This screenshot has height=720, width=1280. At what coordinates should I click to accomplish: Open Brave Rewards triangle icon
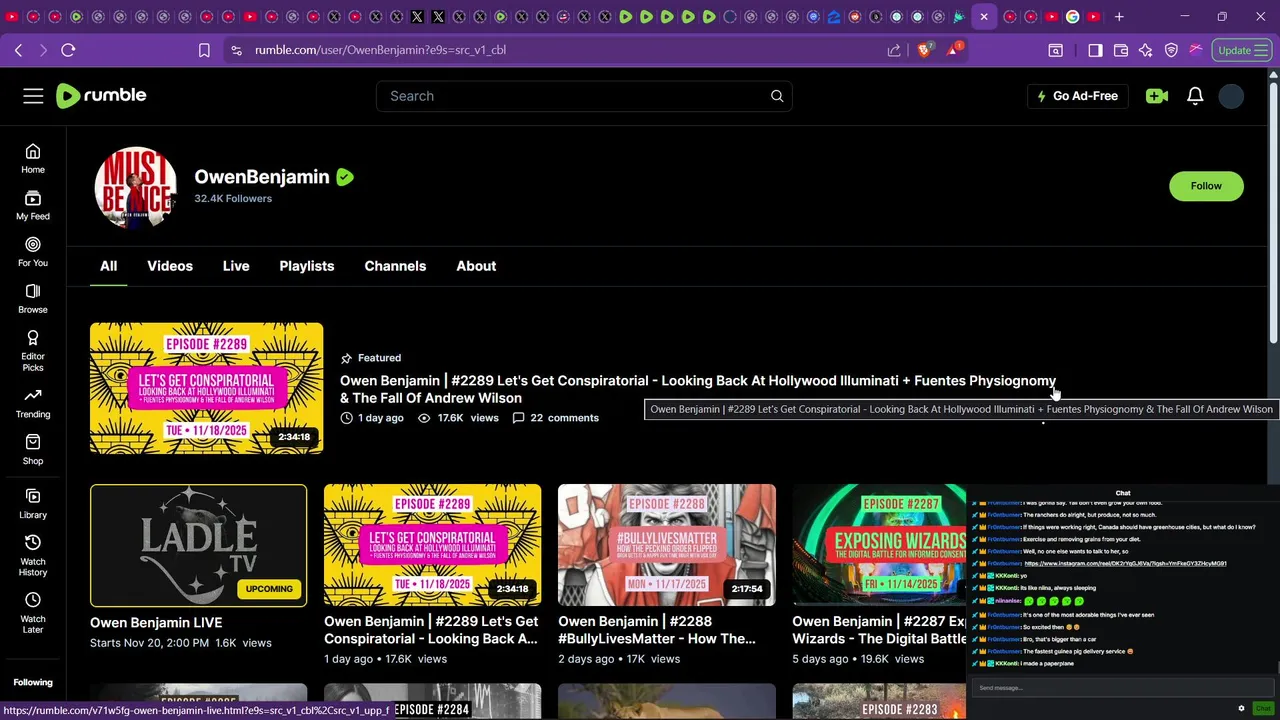point(954,50)
